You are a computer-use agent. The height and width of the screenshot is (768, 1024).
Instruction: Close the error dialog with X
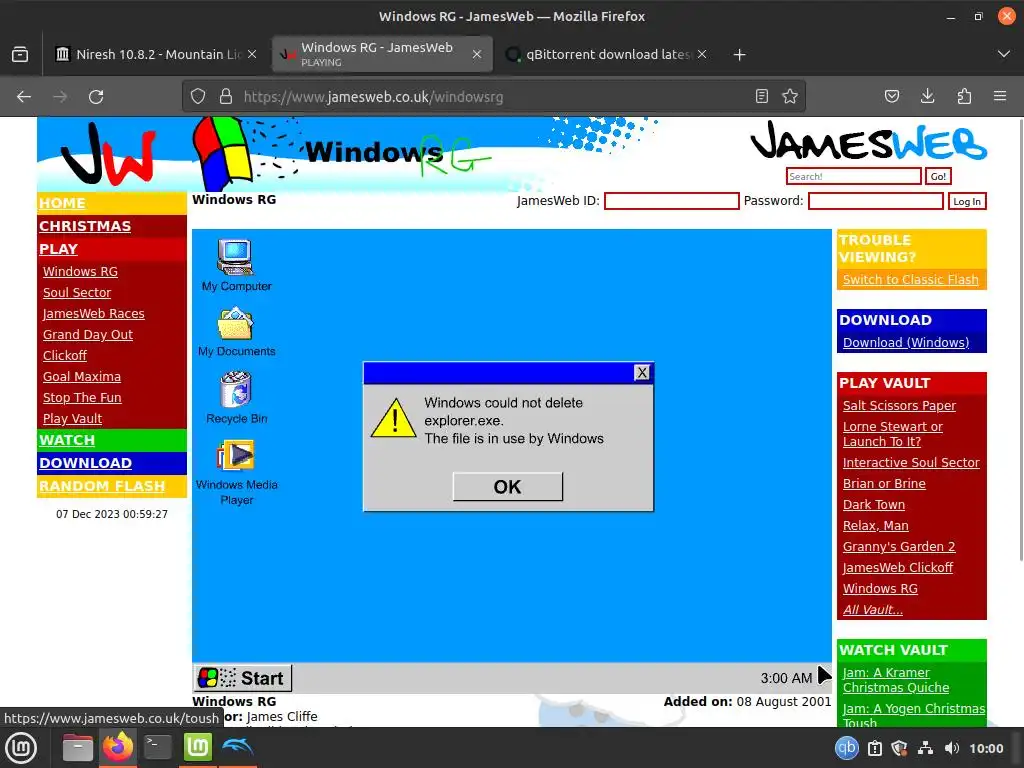pyautogui.click(x=642, y=372)
